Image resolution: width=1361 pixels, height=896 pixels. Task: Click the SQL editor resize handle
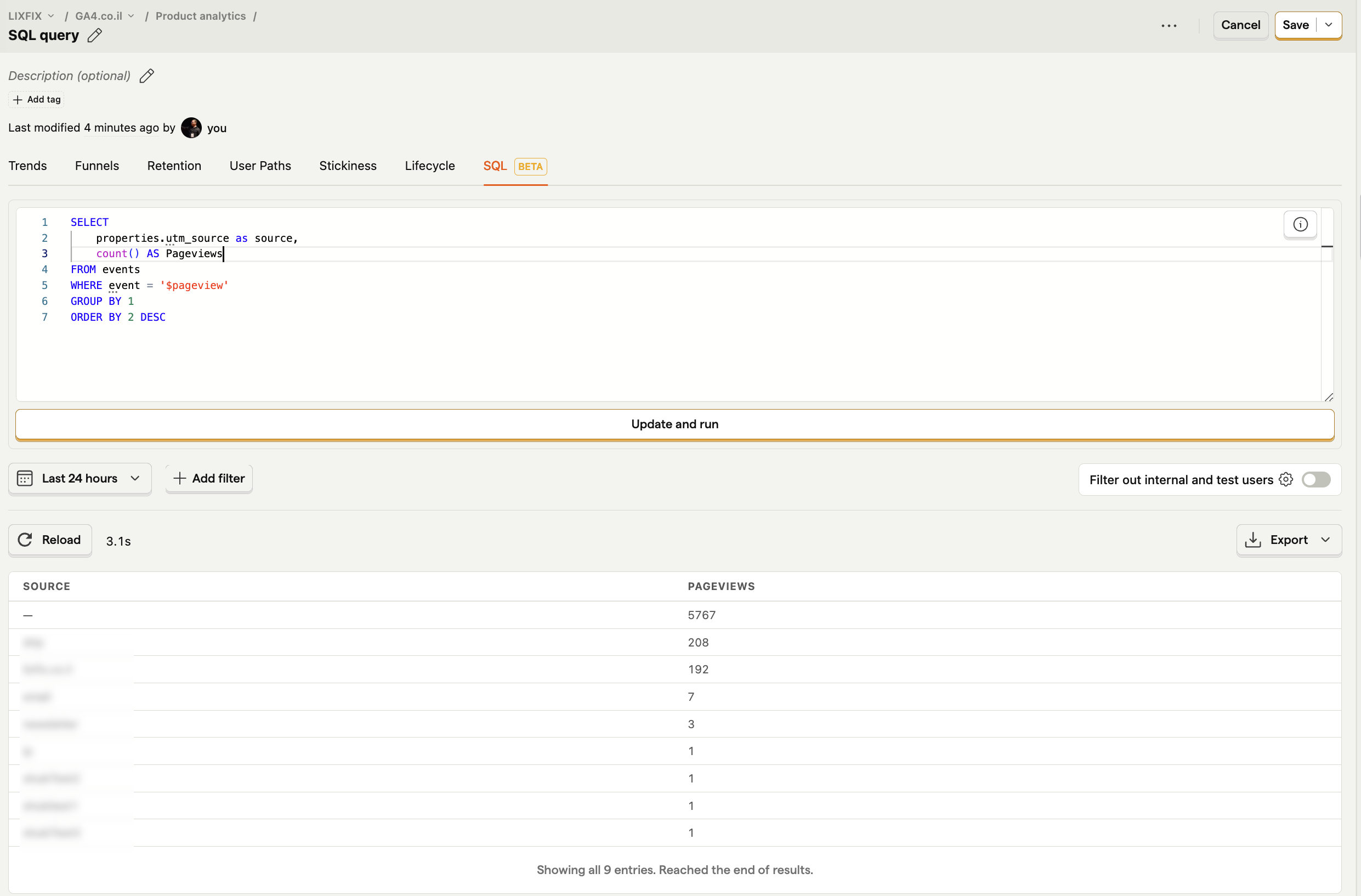tap(1329, 398)
